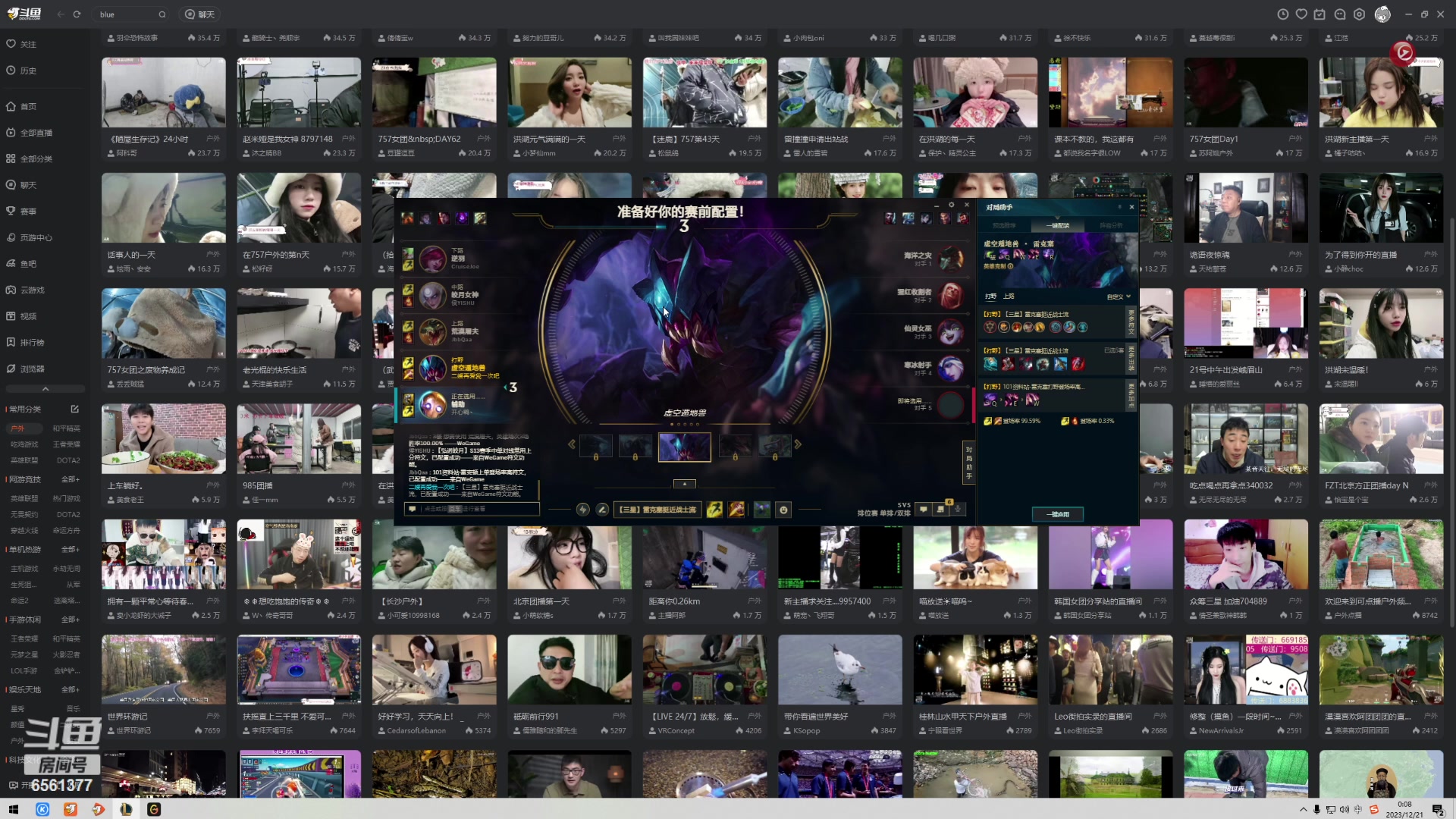Open 鱼吧 in the sidebar

coord(22,264)
